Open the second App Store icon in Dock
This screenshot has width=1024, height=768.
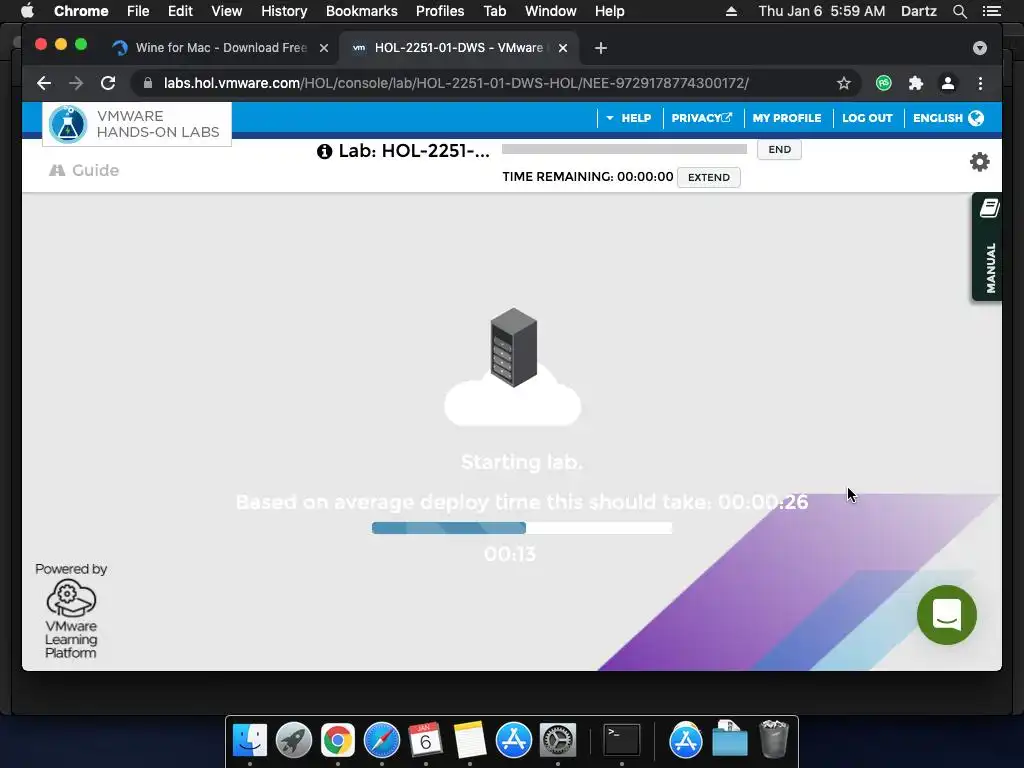click(685, 740)
